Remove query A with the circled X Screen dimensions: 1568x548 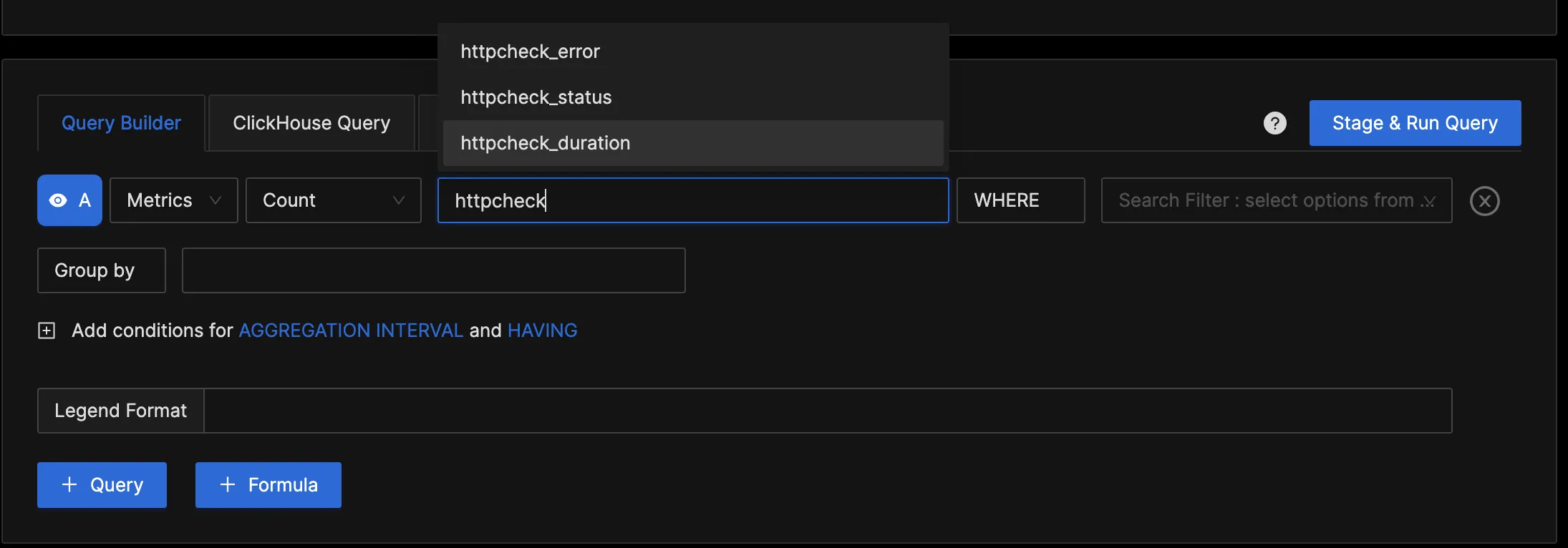(1484, 201)
